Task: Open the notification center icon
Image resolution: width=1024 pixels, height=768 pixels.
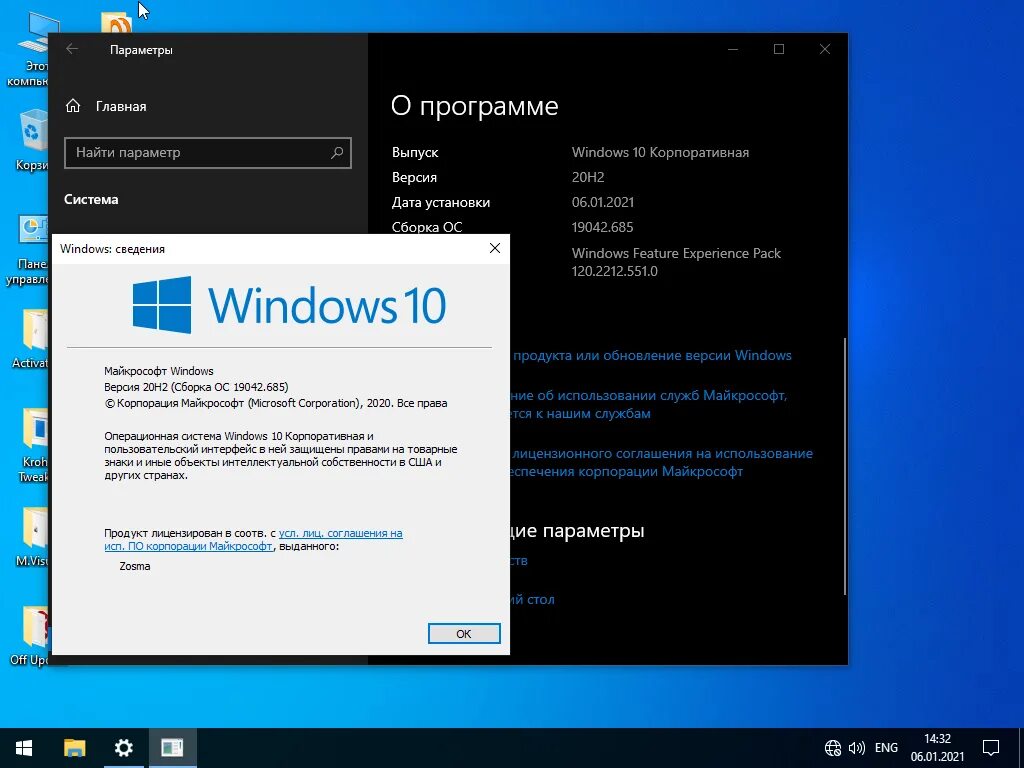Action: tap(991, 748)
